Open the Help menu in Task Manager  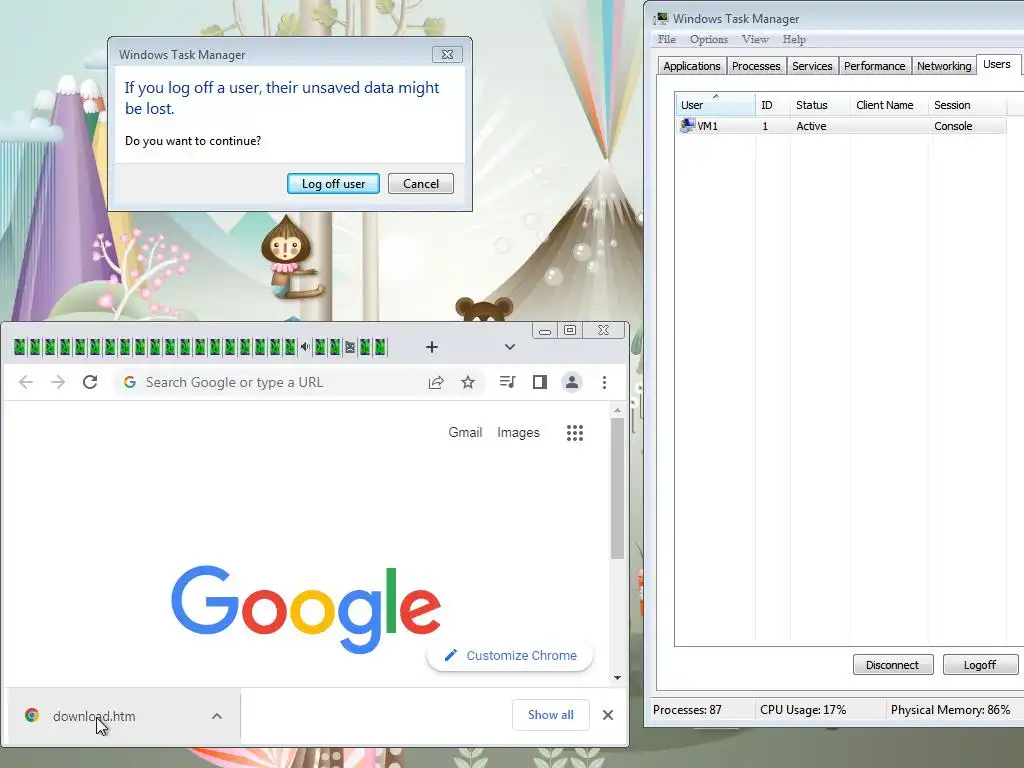tap(794, 39)
